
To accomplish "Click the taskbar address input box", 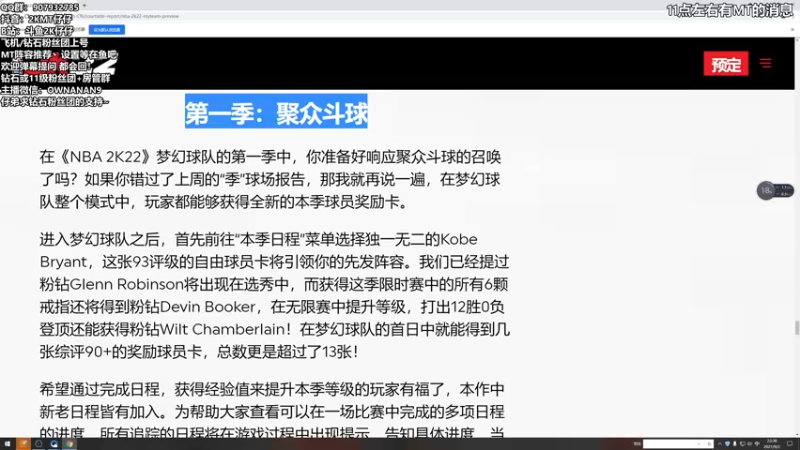I will point(678,444).
